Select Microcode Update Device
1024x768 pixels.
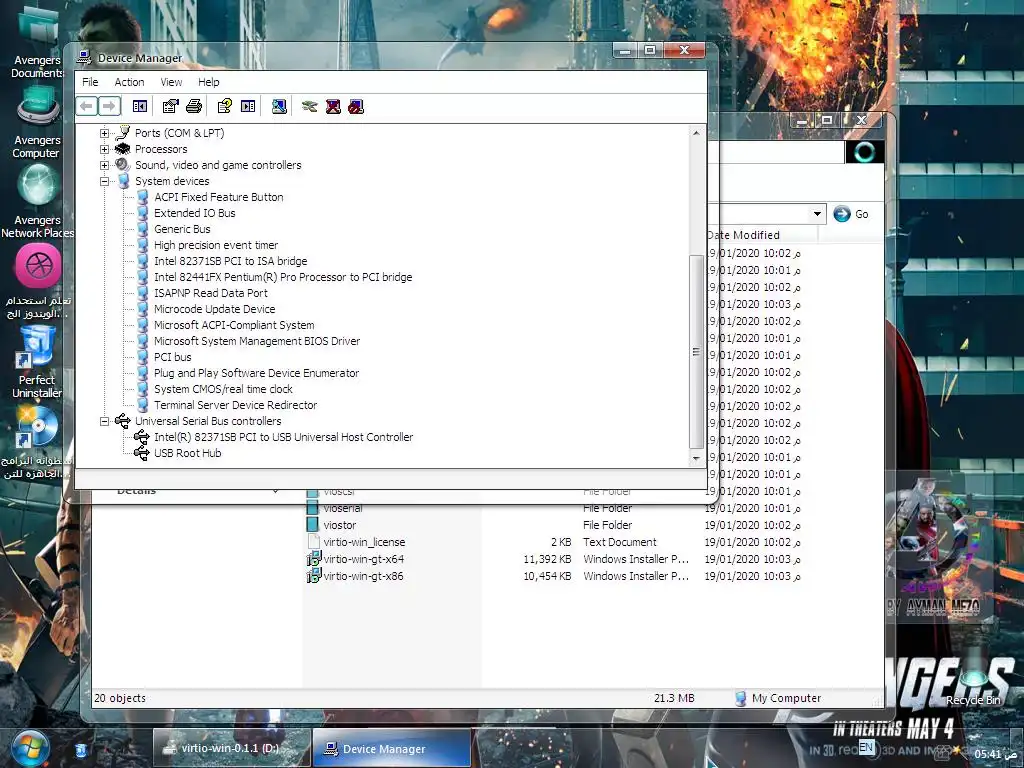tap(214, 309)
